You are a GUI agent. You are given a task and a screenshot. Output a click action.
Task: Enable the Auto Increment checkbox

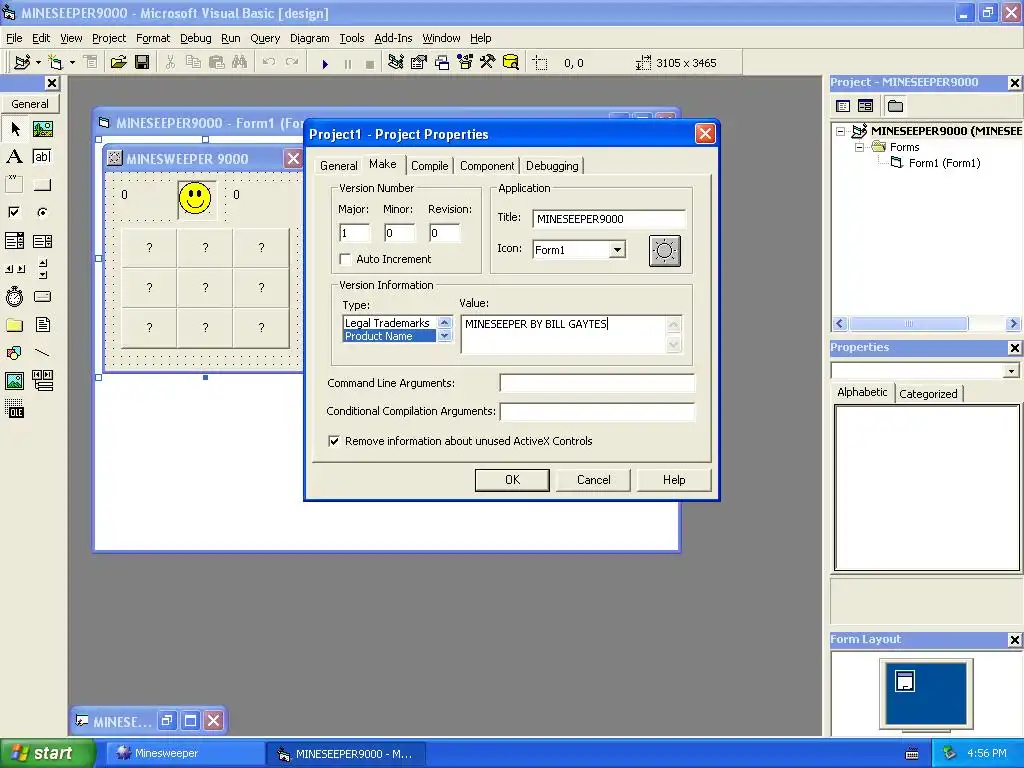(x=345, y=259)
